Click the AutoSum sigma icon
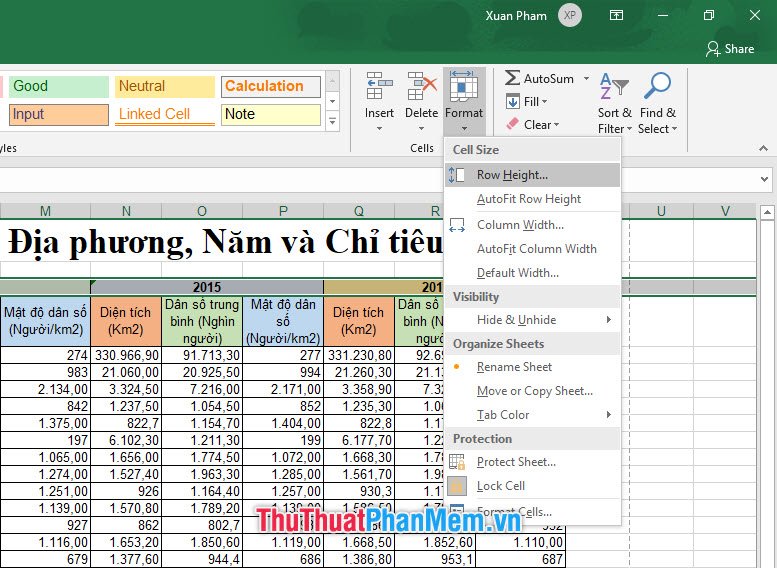This screenshot has height=568, width=777. [x=512, y=78]
